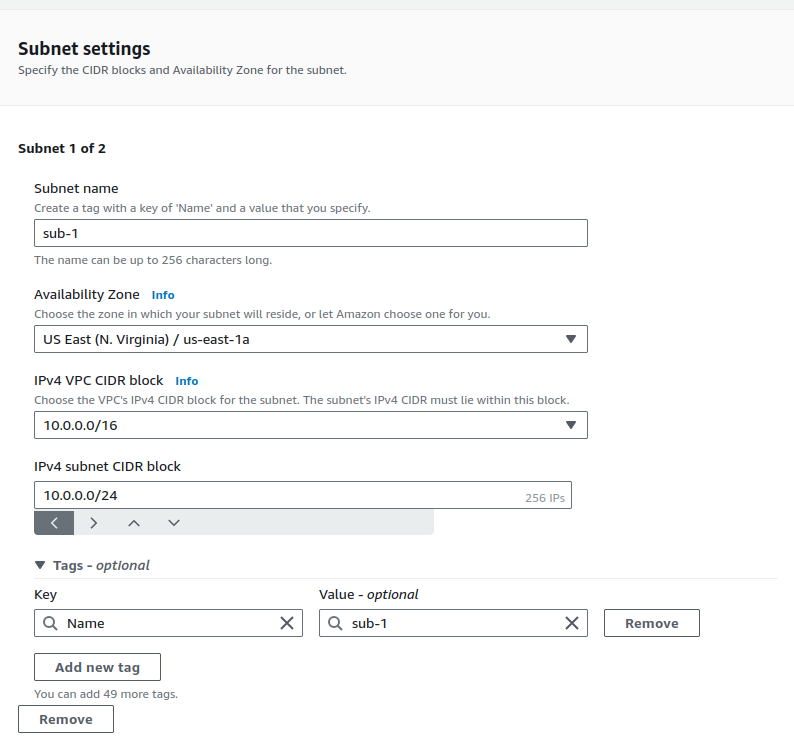Open the IPv4 VPC CIDR block dropdown
The image size is (794, 751).
click(310, 425)
